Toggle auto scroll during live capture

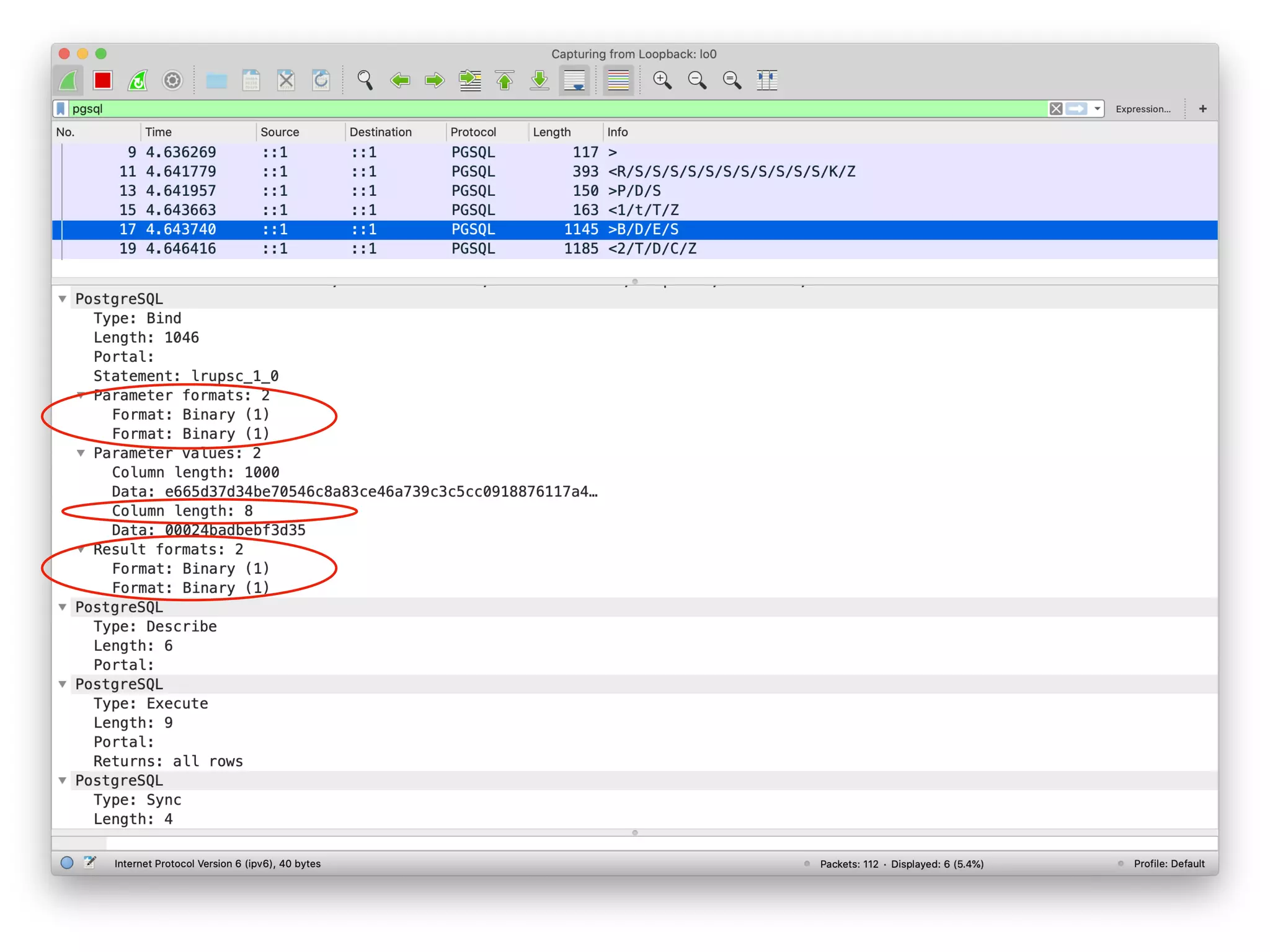pos(575,80)
